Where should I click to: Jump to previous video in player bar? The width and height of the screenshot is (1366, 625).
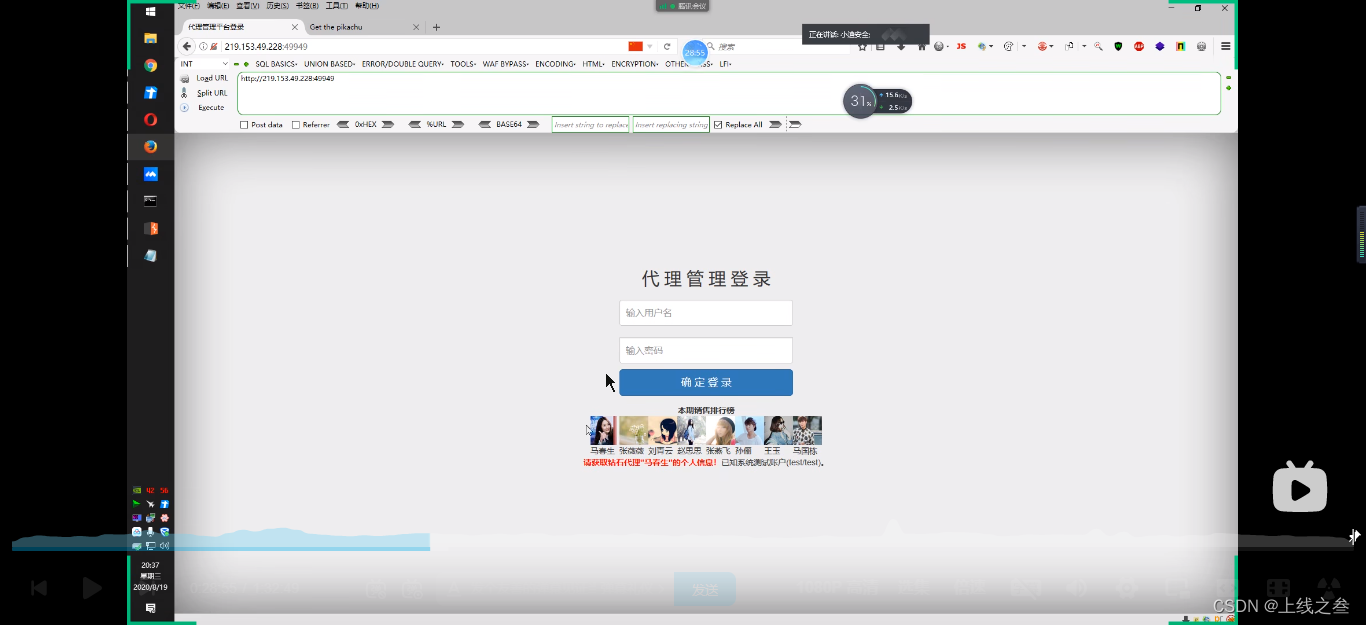pyautogui.click(x=38, y=588)
